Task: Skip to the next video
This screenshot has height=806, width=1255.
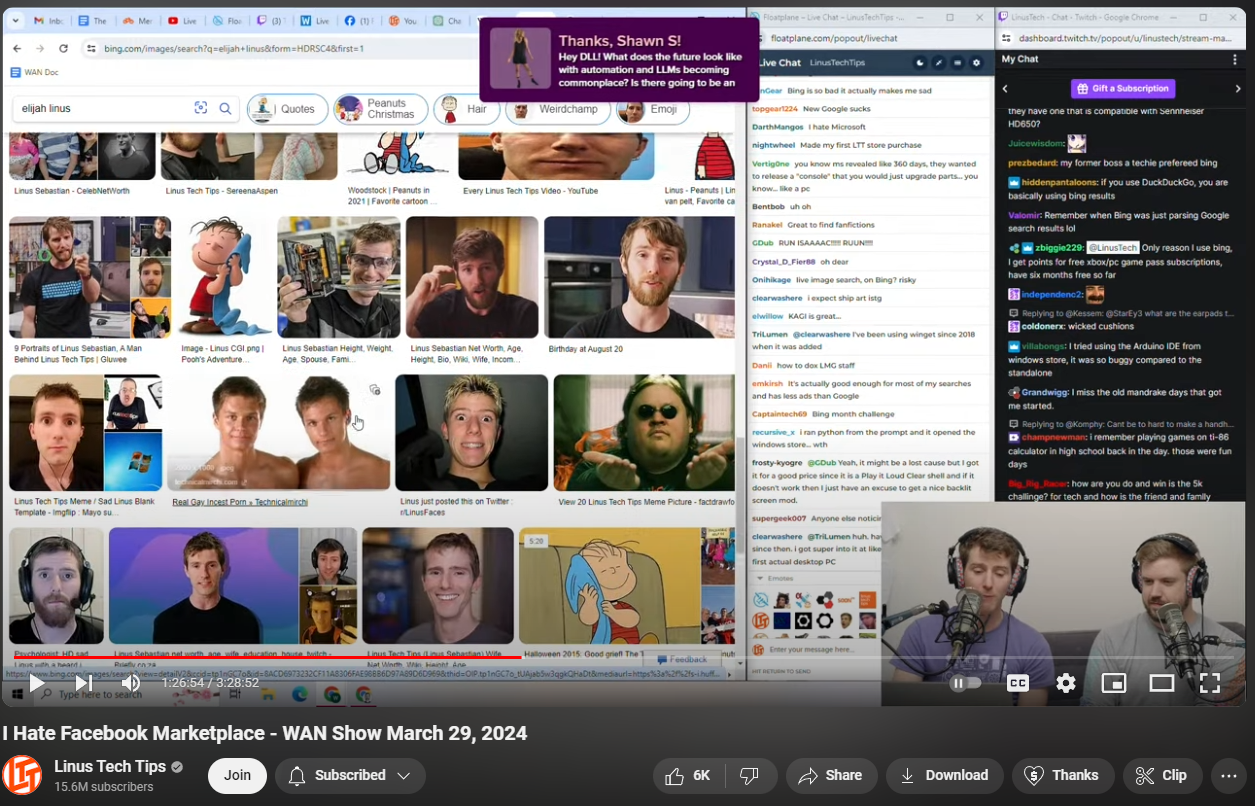Action: click(x=84, y=683)
